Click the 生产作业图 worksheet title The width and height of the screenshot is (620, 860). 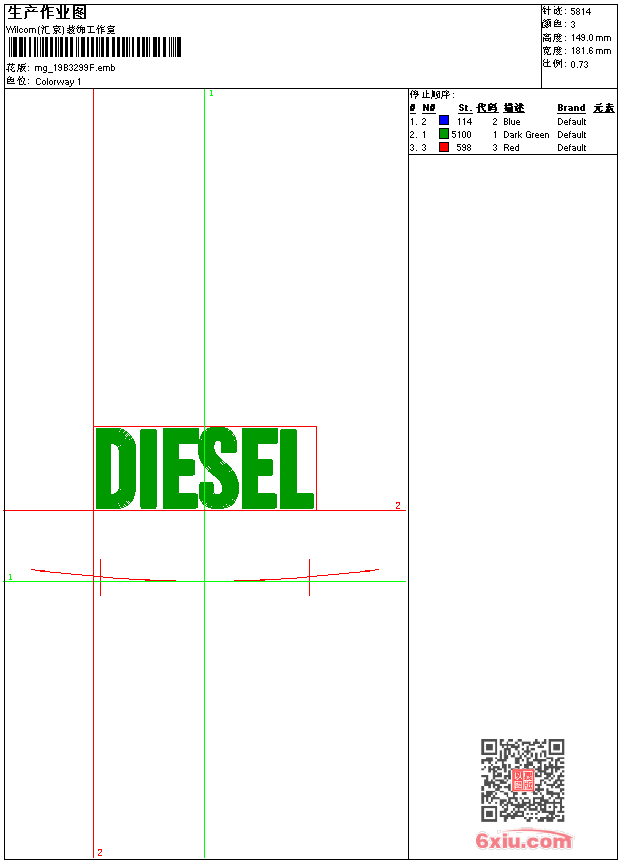[47, 12]
